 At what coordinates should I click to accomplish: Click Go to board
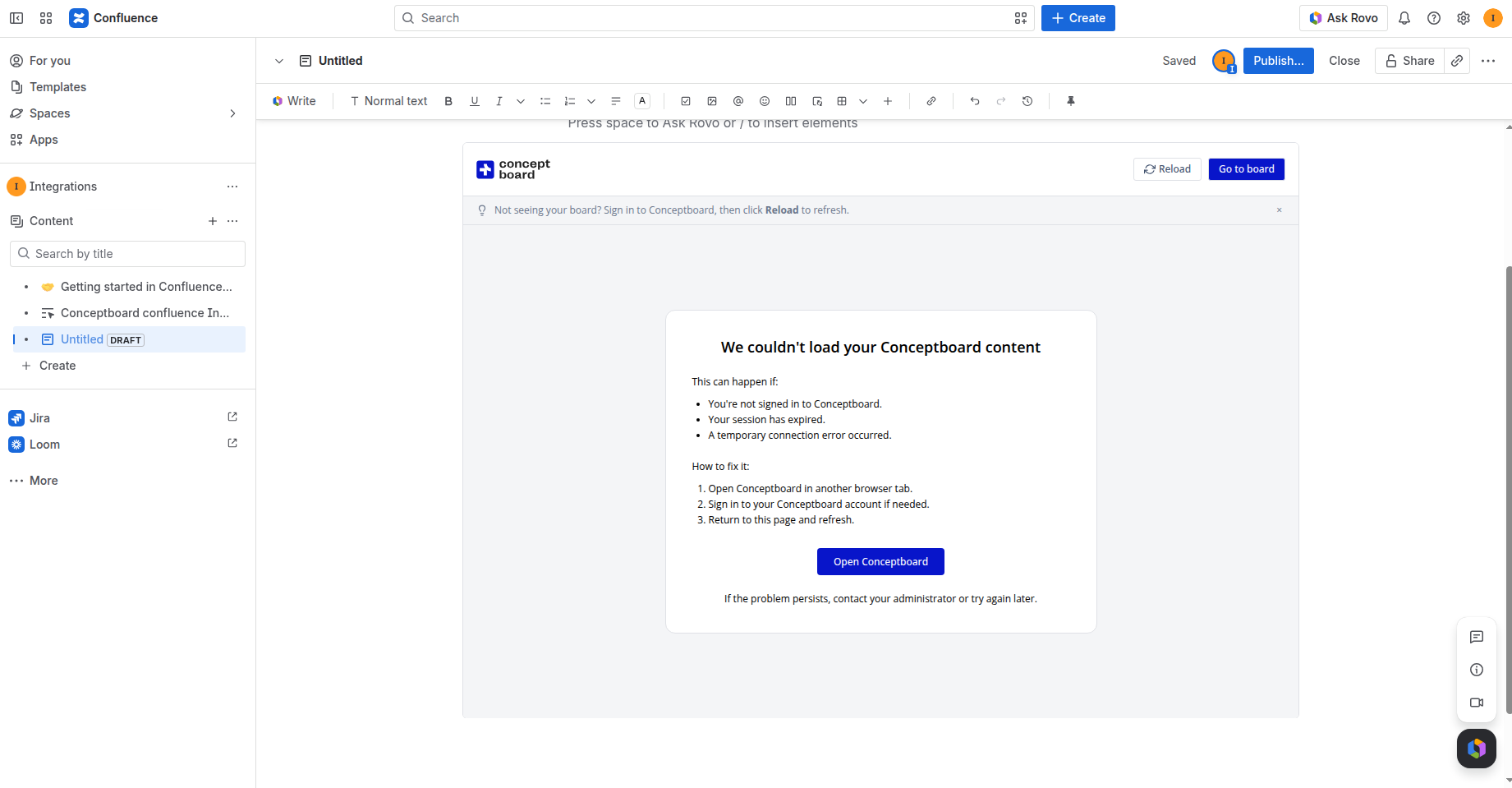click(1246, 169)
